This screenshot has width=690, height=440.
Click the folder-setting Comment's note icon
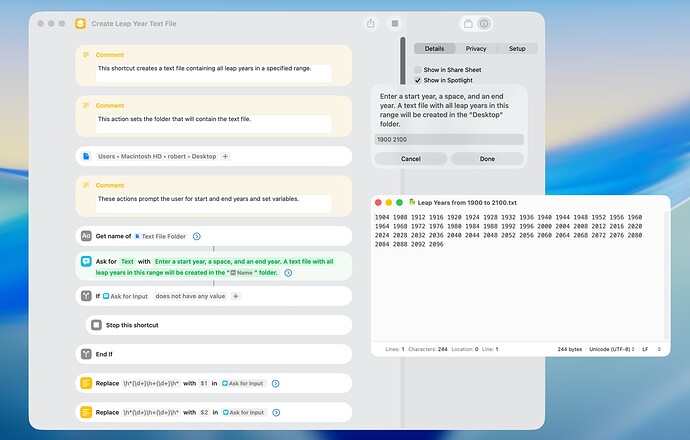pos(86,105)
